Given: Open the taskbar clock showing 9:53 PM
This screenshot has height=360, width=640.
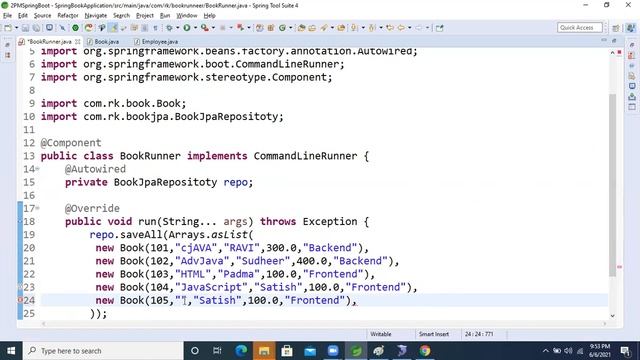Looking at the screenshot, I should [x=600, y=351].
